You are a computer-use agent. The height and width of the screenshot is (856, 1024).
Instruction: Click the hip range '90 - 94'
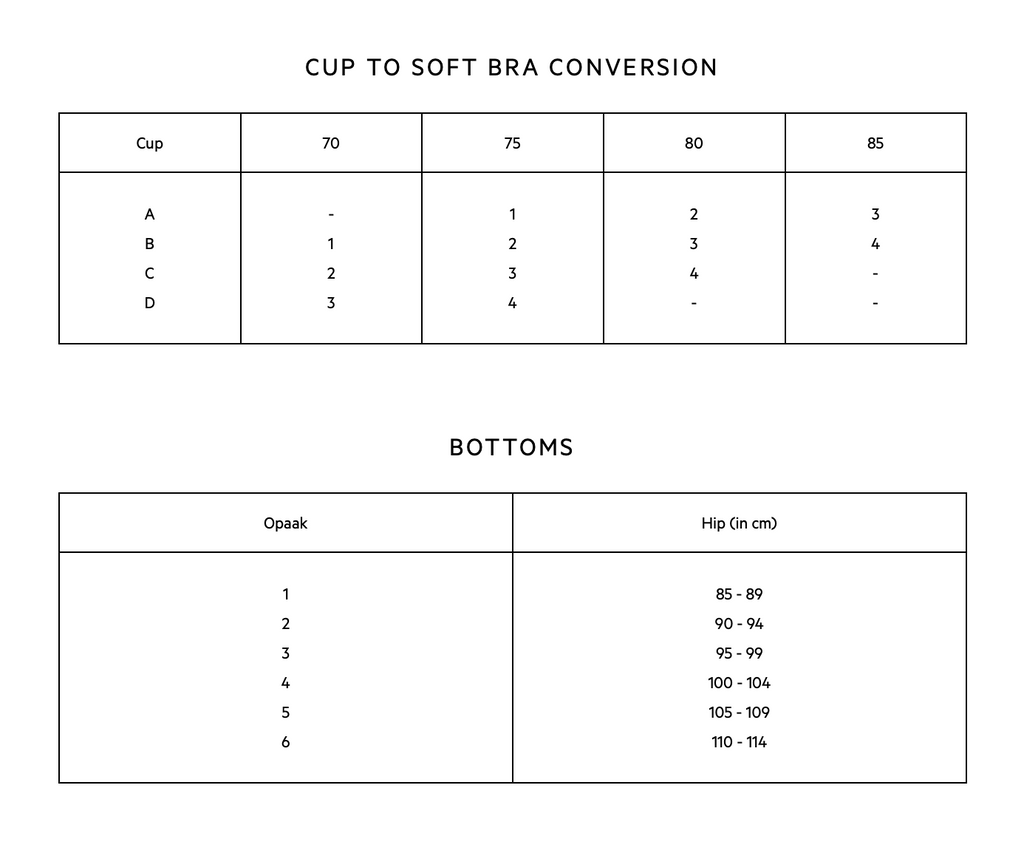click(x=739, y=624)
